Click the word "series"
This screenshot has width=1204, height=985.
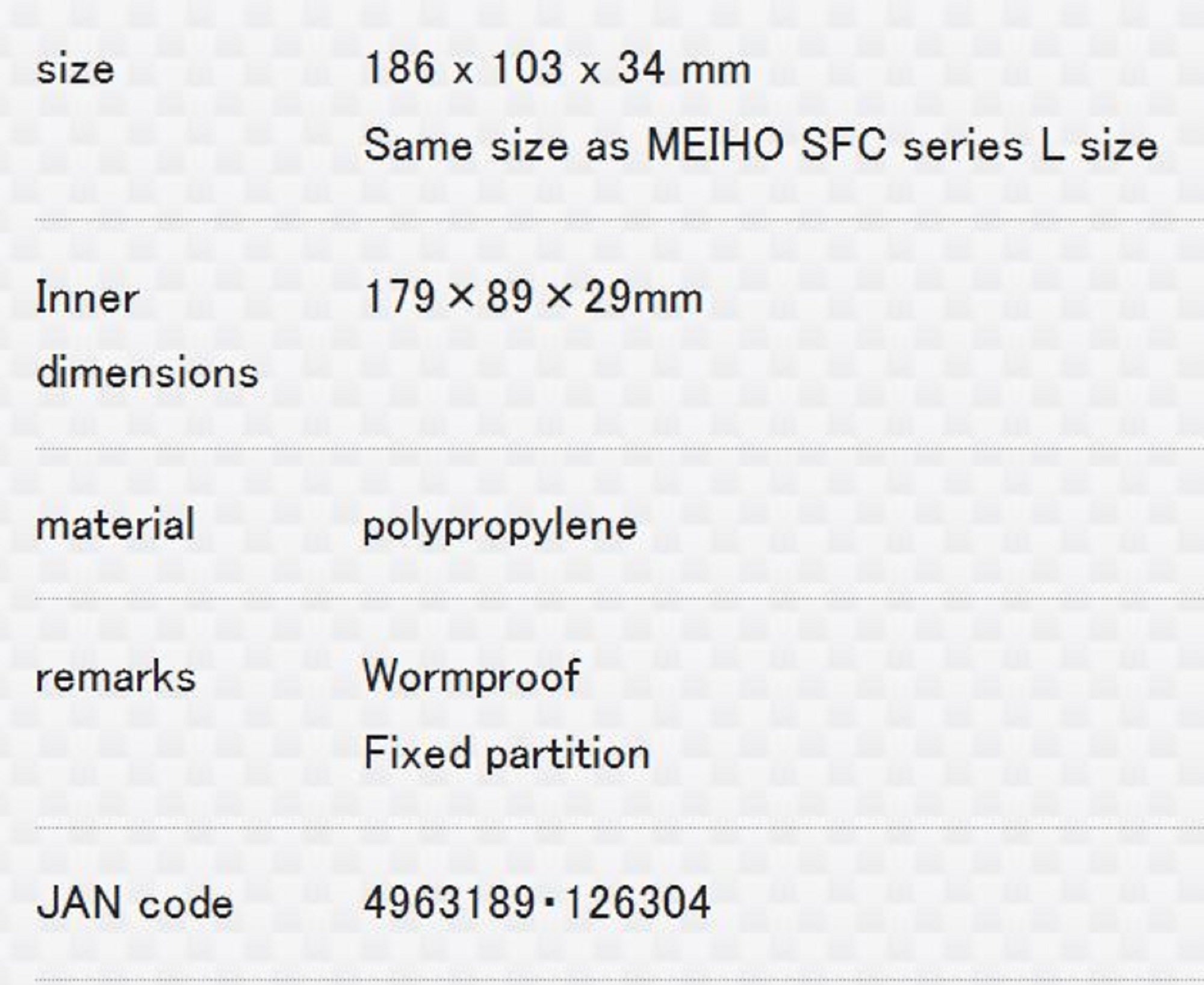(963, 146)
